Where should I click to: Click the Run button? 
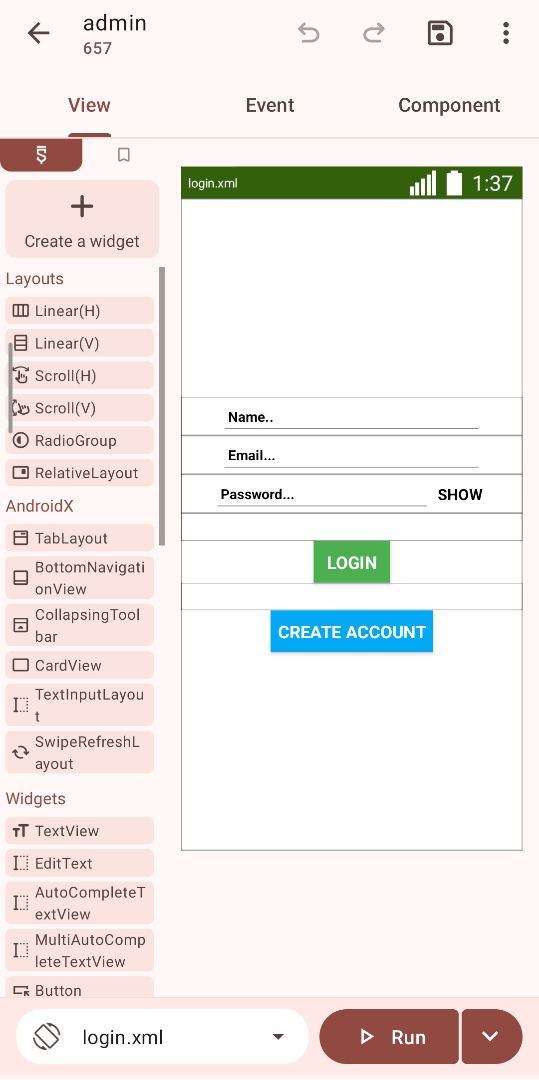[x=389, y=1037]
